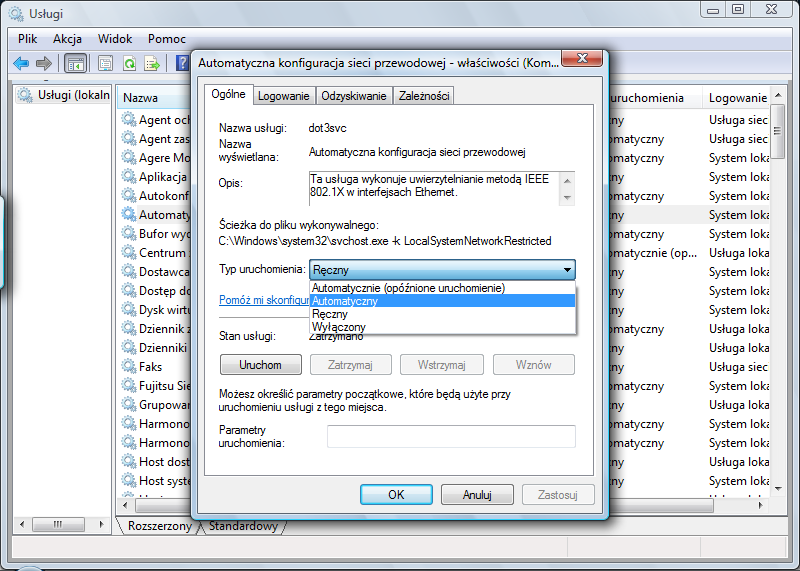Click the toolbar Properties icon
This screenshot has width=800, height=571.
(105, 63)
